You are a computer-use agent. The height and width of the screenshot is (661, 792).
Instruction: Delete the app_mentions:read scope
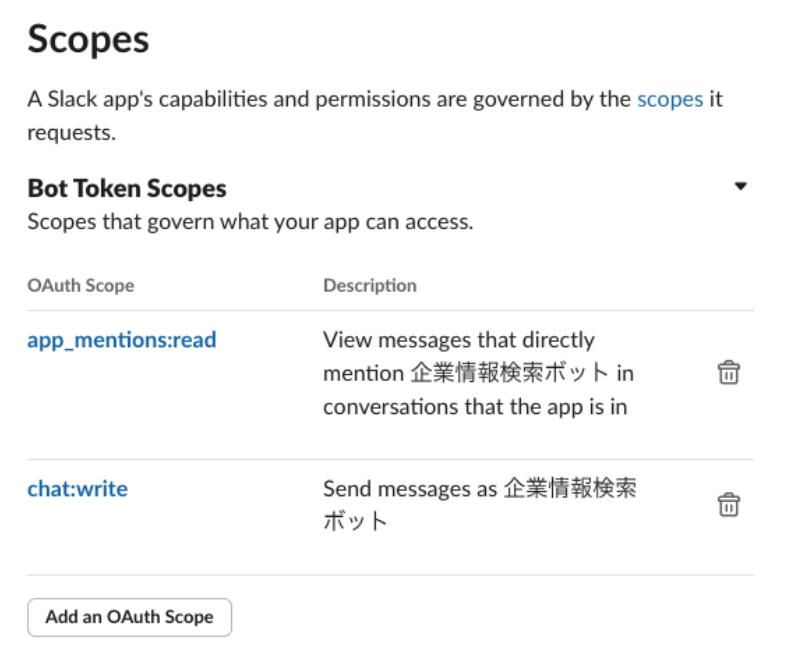click(x=729, y=373)
